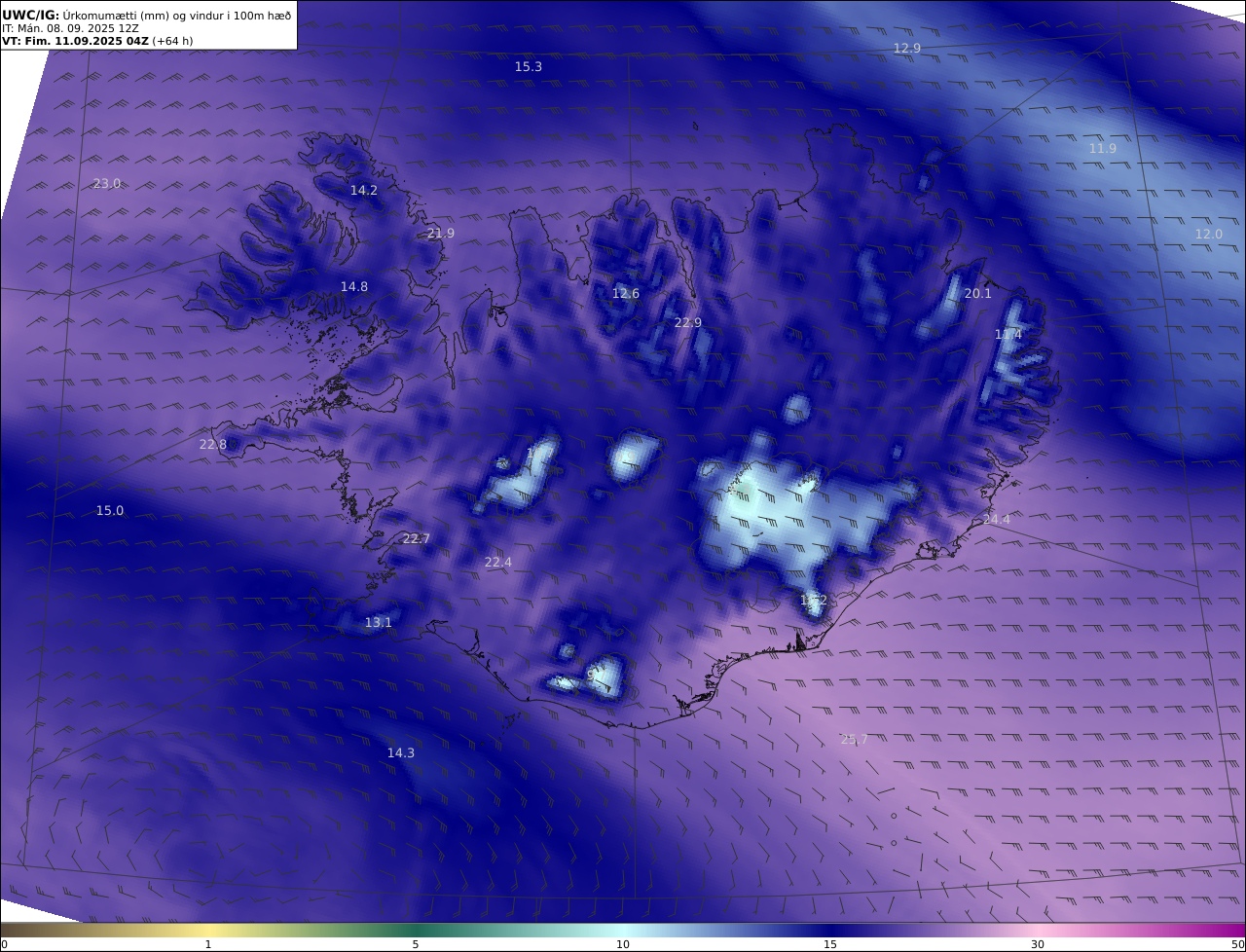1246x952 pixels.
Task: Click the value 22.8 on the map
Action: click(x=213, y=444)
